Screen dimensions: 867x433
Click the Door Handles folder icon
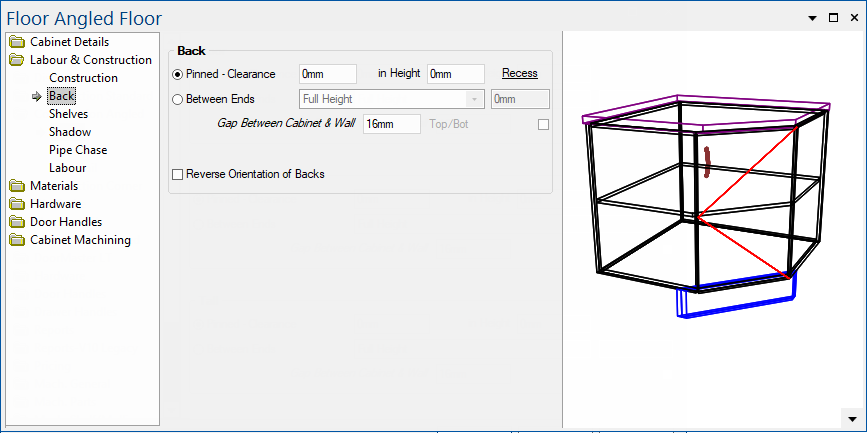point(17,222)
